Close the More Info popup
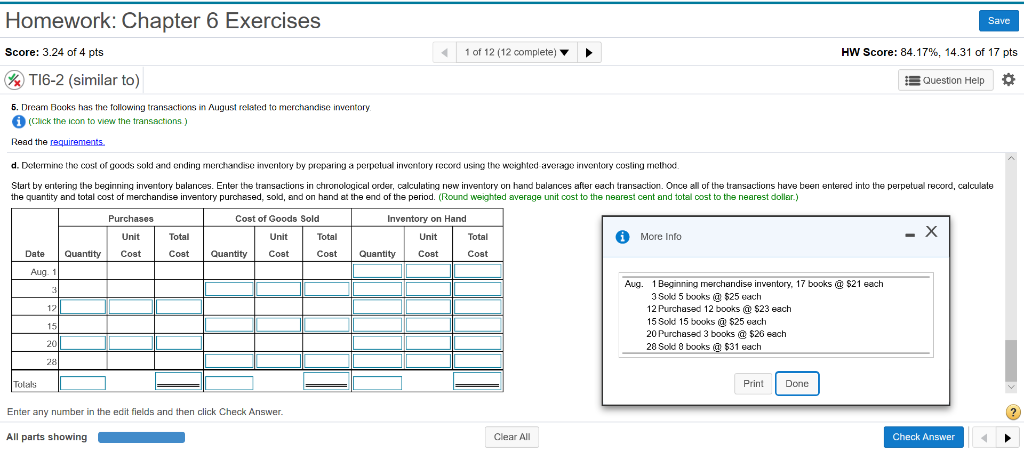Screen dimensions: 1024x452 point(931,232)
